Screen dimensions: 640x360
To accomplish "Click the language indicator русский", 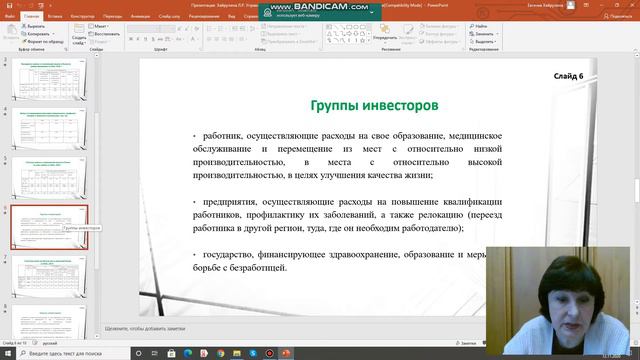I will pyautogui.click(x=50, y=343).
